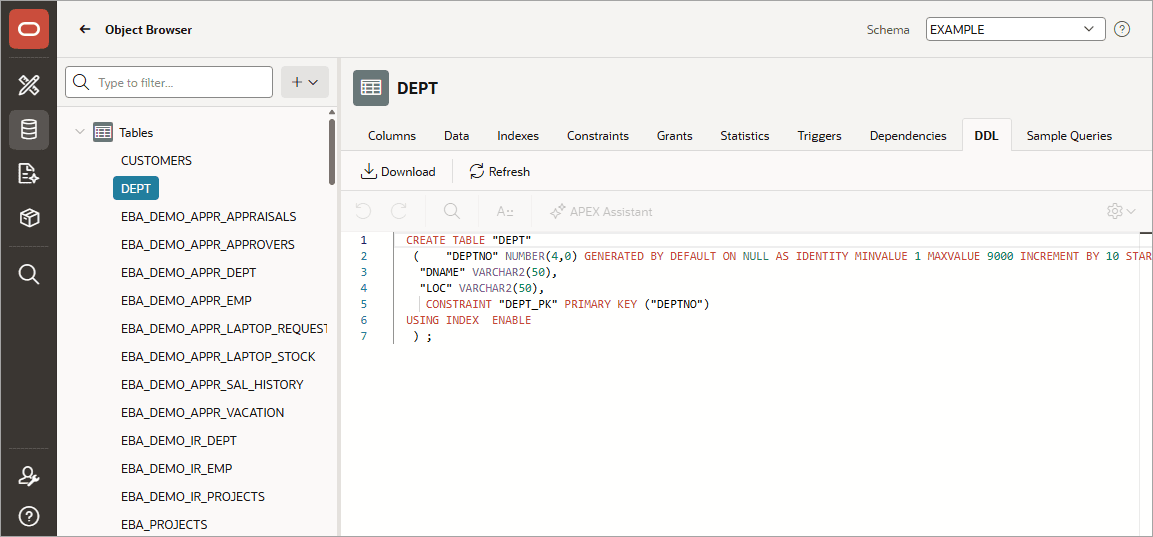Click the CONSTRAINT "DEPT_PK" code line
Viewport: 1153px width, 537px height.
(567, 304)
